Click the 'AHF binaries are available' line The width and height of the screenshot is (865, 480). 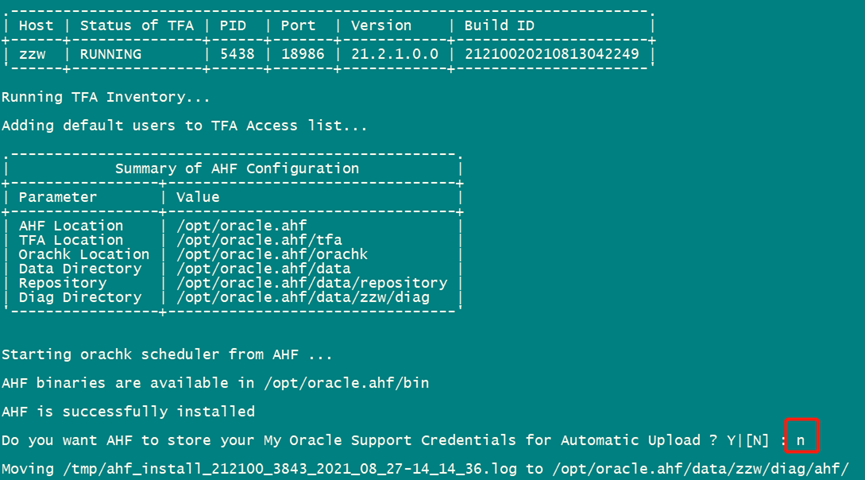point(215,383)
